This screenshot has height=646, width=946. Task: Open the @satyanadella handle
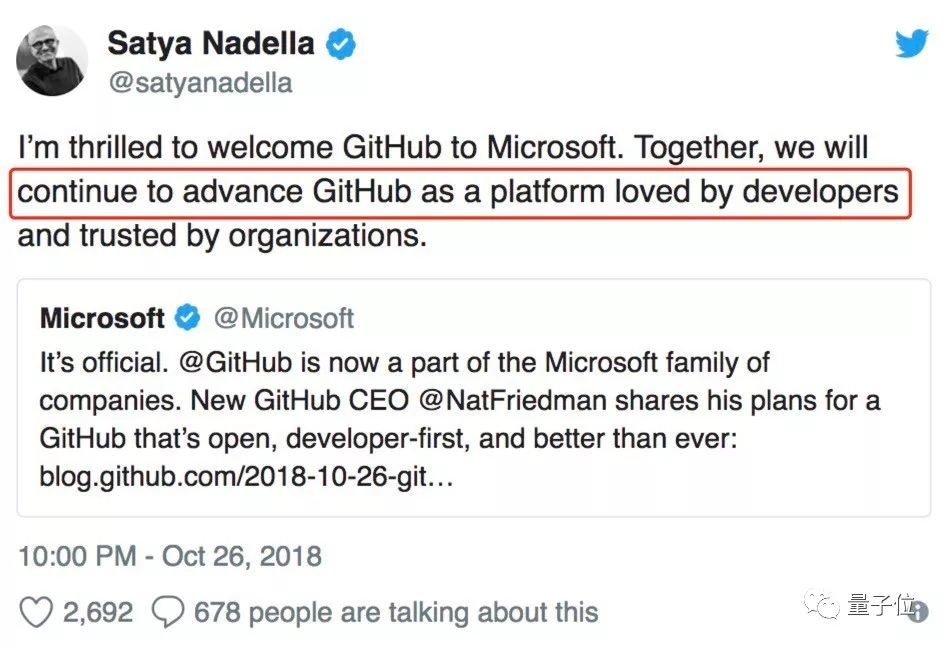click(x=200, y=83)
